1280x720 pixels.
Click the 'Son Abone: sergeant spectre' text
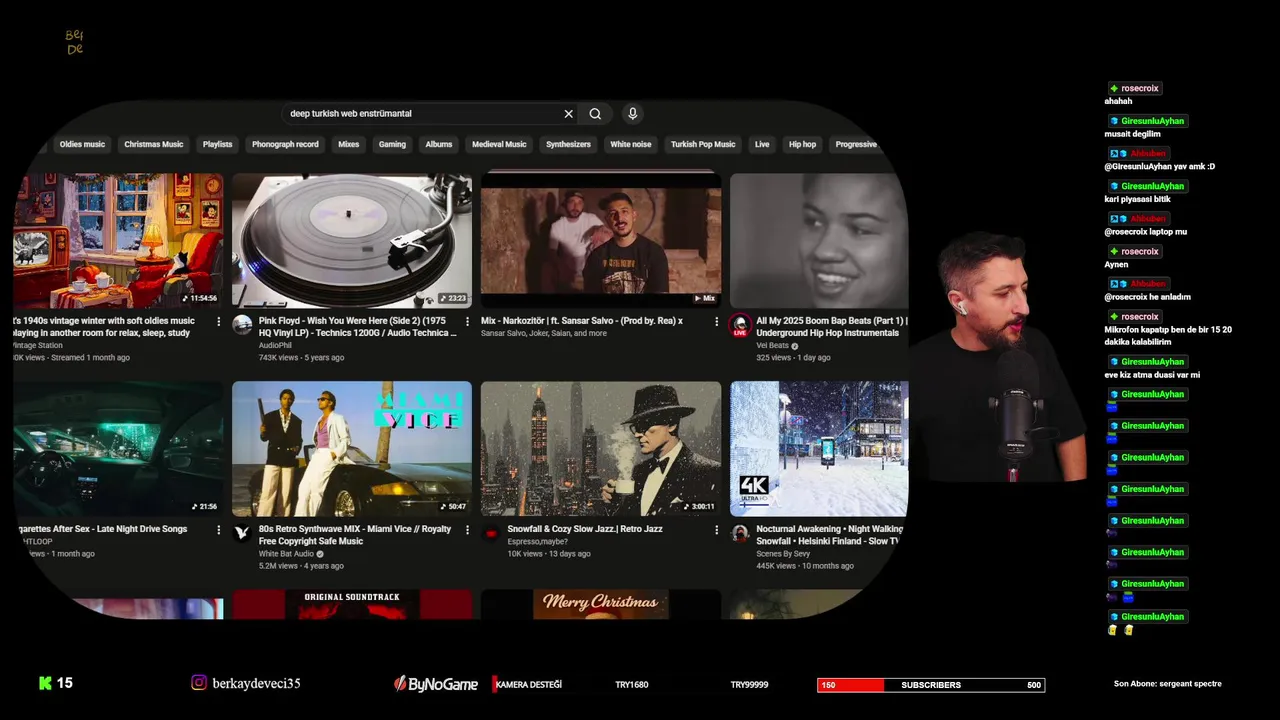pos(1168,684)
